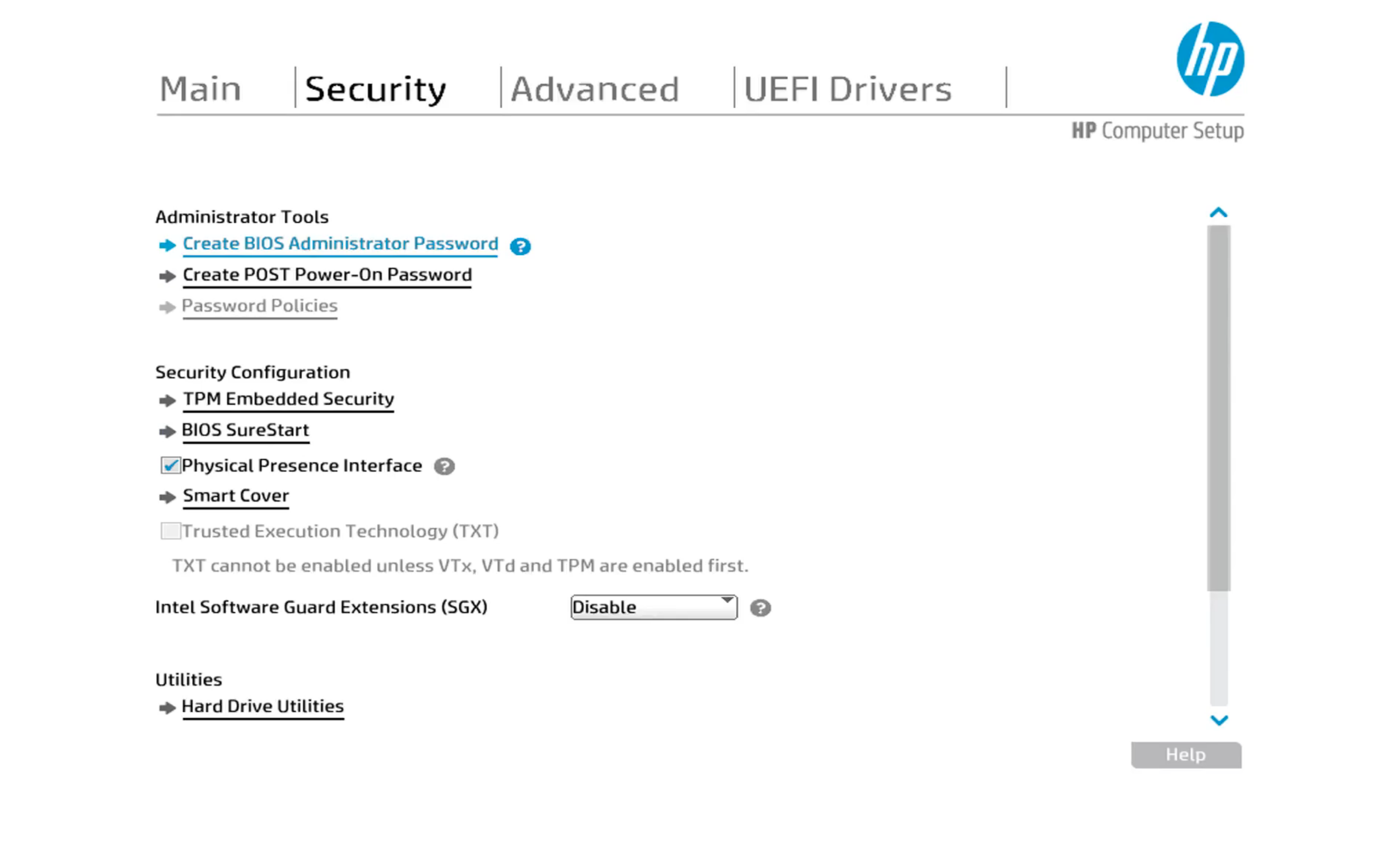Click the vertical scrollbar thumb
Viewport: 1400px width, 862px height.
click(1218, 408)
